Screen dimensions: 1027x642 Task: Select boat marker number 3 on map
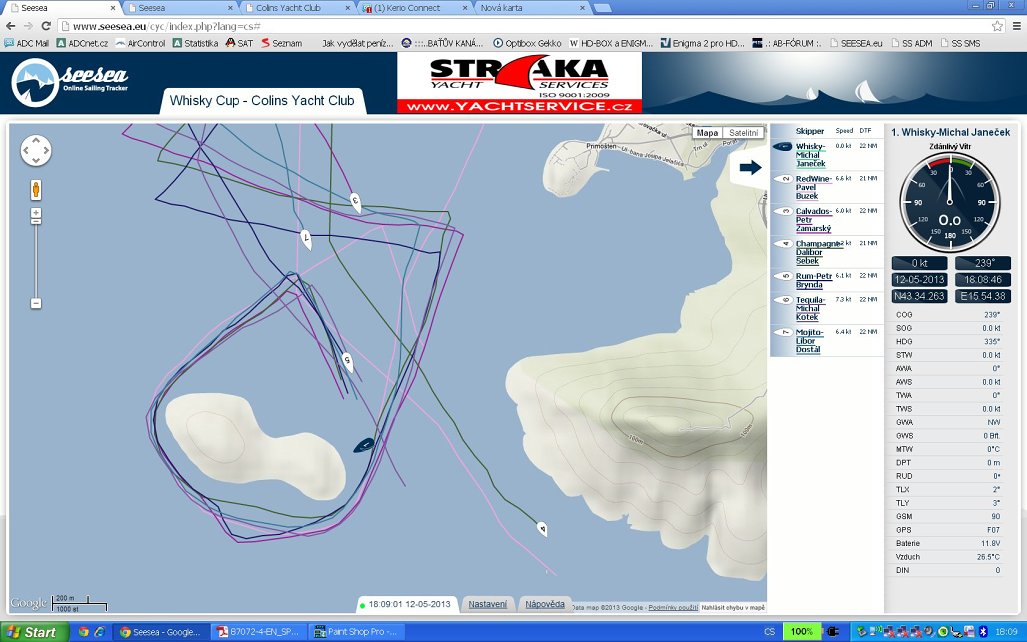coord(355,201)
